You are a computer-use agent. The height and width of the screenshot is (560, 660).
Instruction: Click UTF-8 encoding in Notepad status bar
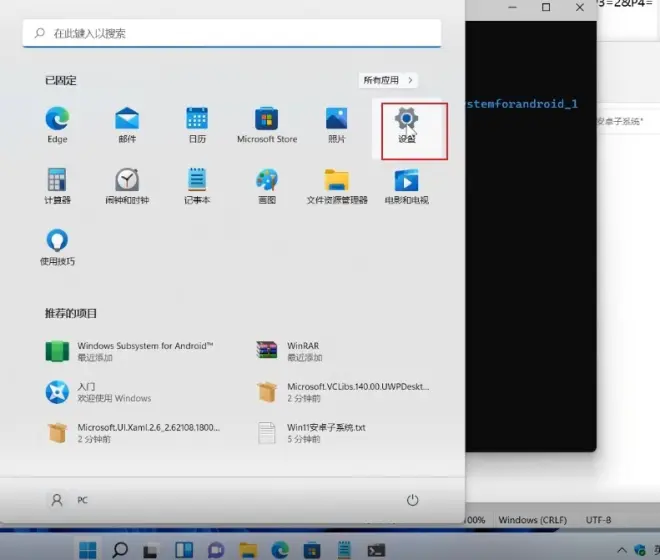[x=598, y=520]
